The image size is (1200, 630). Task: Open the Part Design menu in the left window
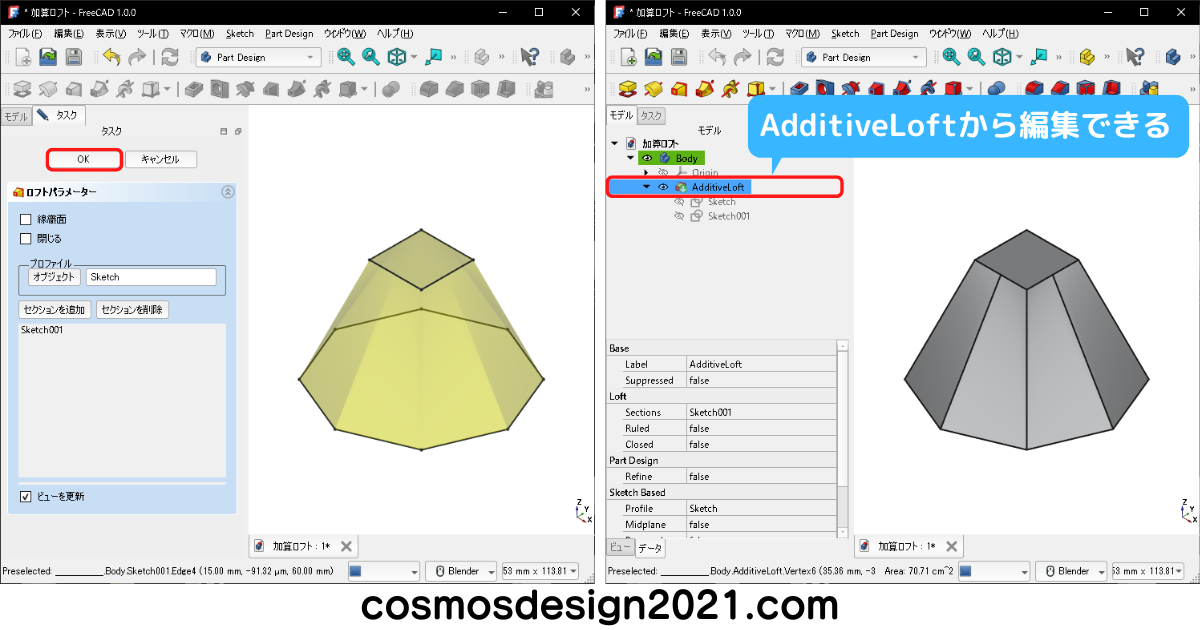289,33
